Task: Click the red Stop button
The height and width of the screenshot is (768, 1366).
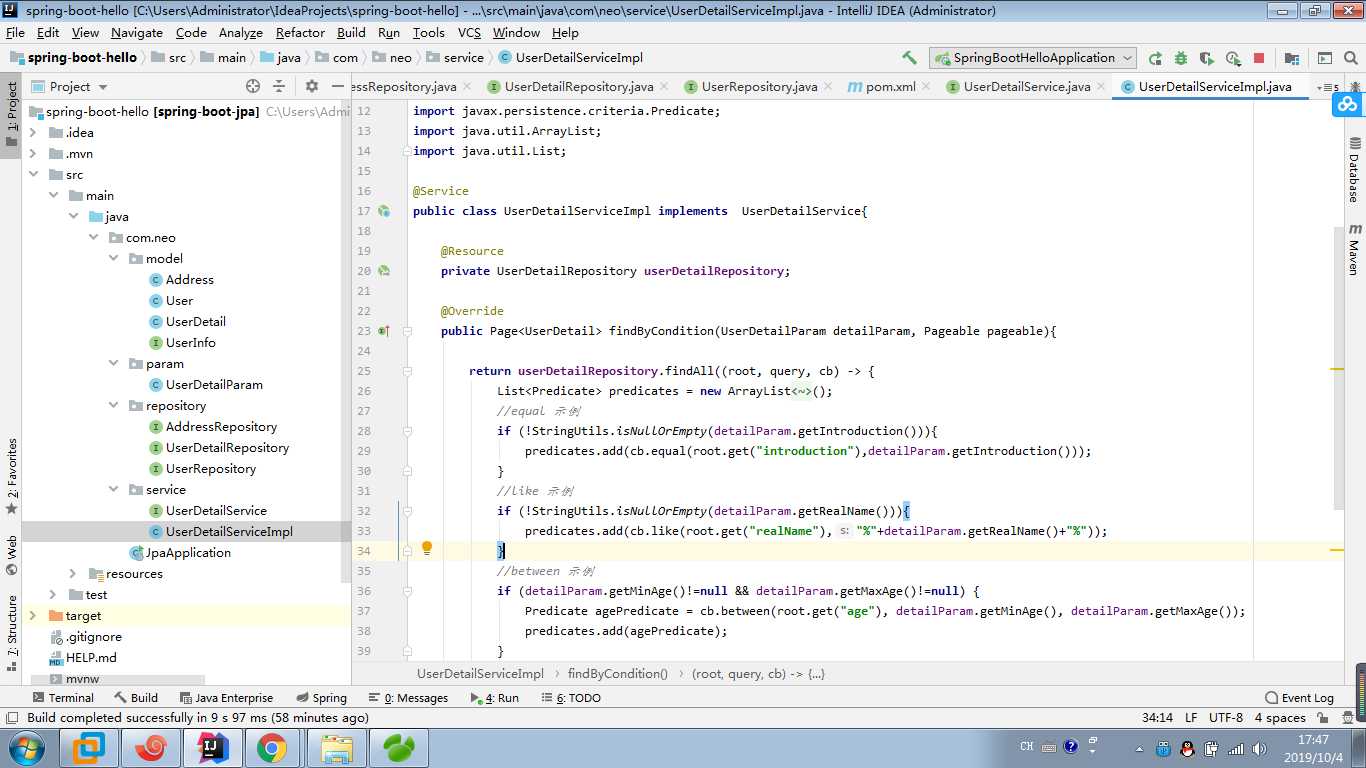Action: point(1259,58)
